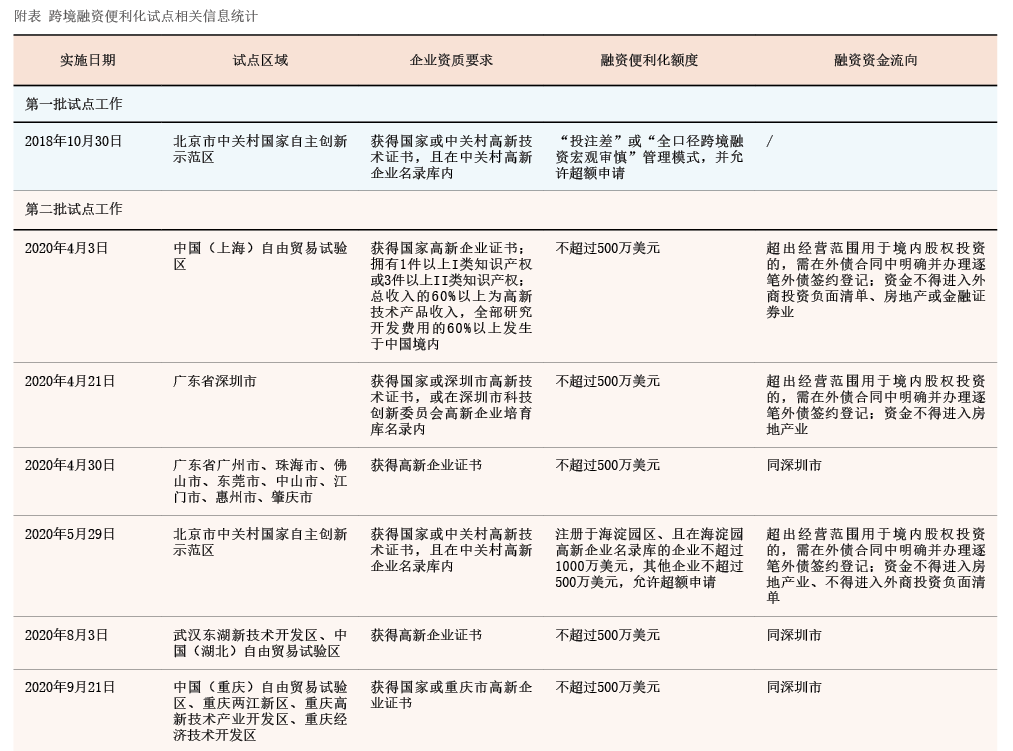
Task: Click the 中国（上海）自由贸易试验区 cell
Action: tap(260, 256)
